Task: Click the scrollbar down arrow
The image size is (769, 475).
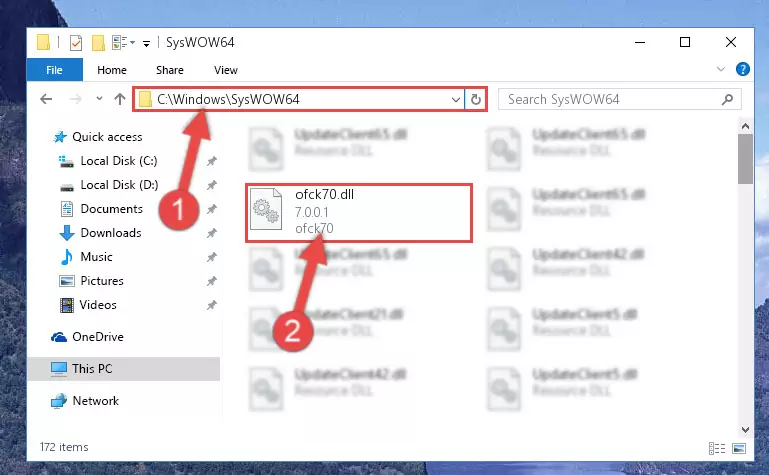Action: (x=745, y=430)
